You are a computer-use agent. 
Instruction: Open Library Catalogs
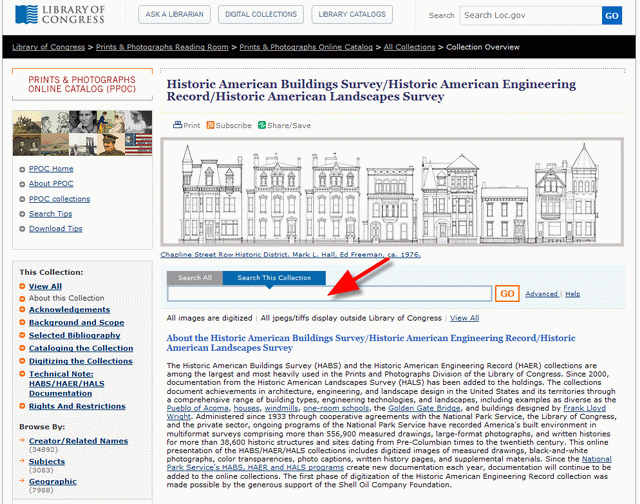(352, 14)
